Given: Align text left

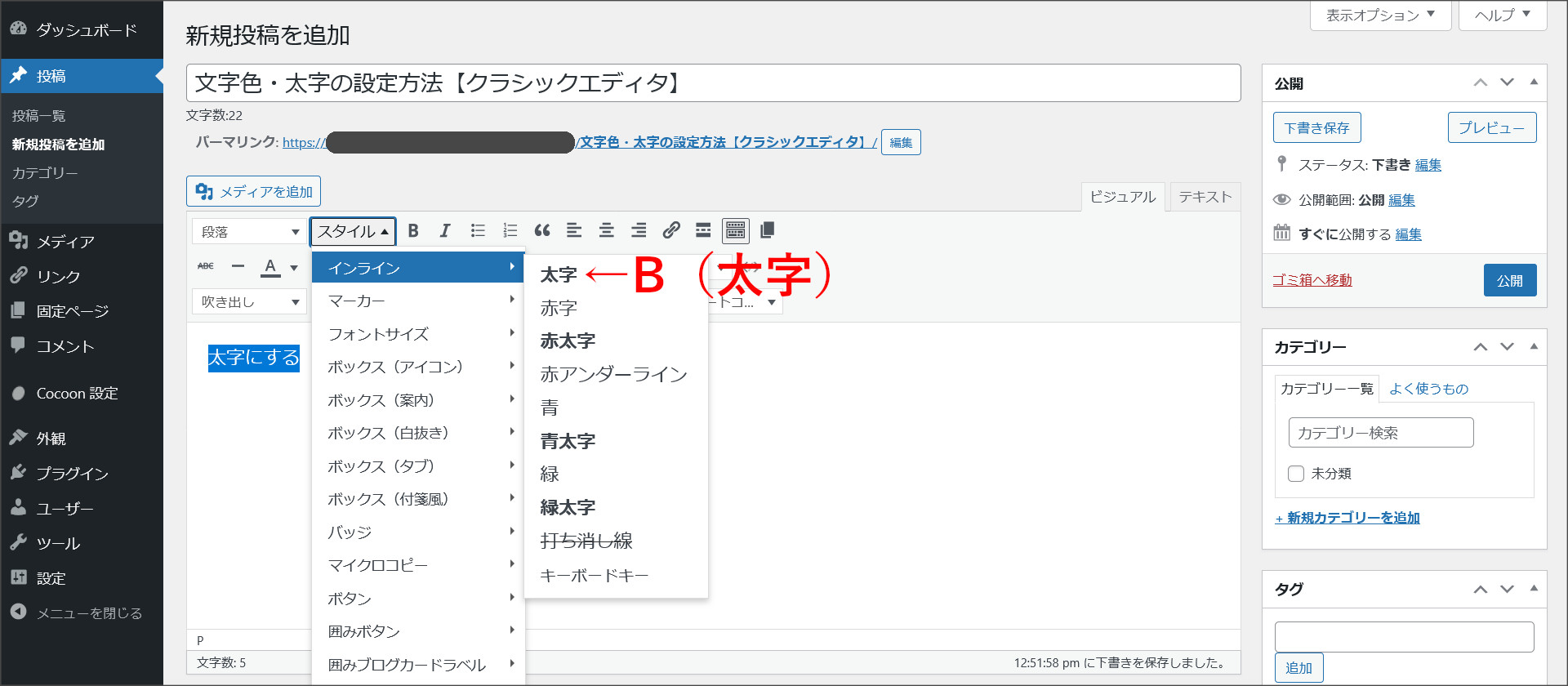Looking at the screenshot, I should pos(574,231).
